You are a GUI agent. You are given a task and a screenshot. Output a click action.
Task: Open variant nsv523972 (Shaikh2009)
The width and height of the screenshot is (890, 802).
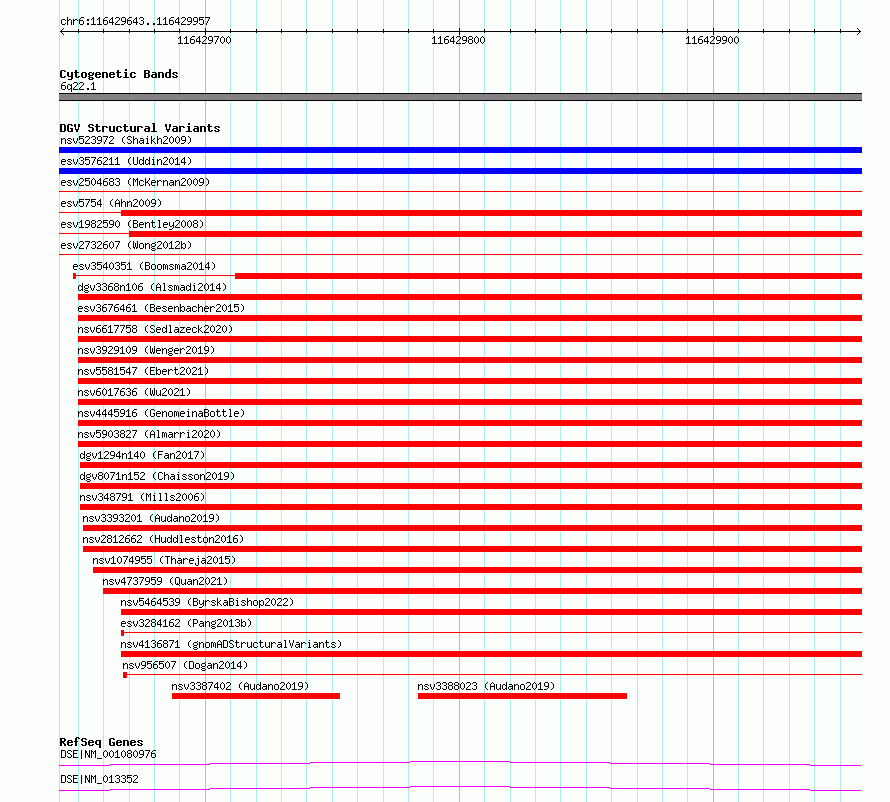126,140
